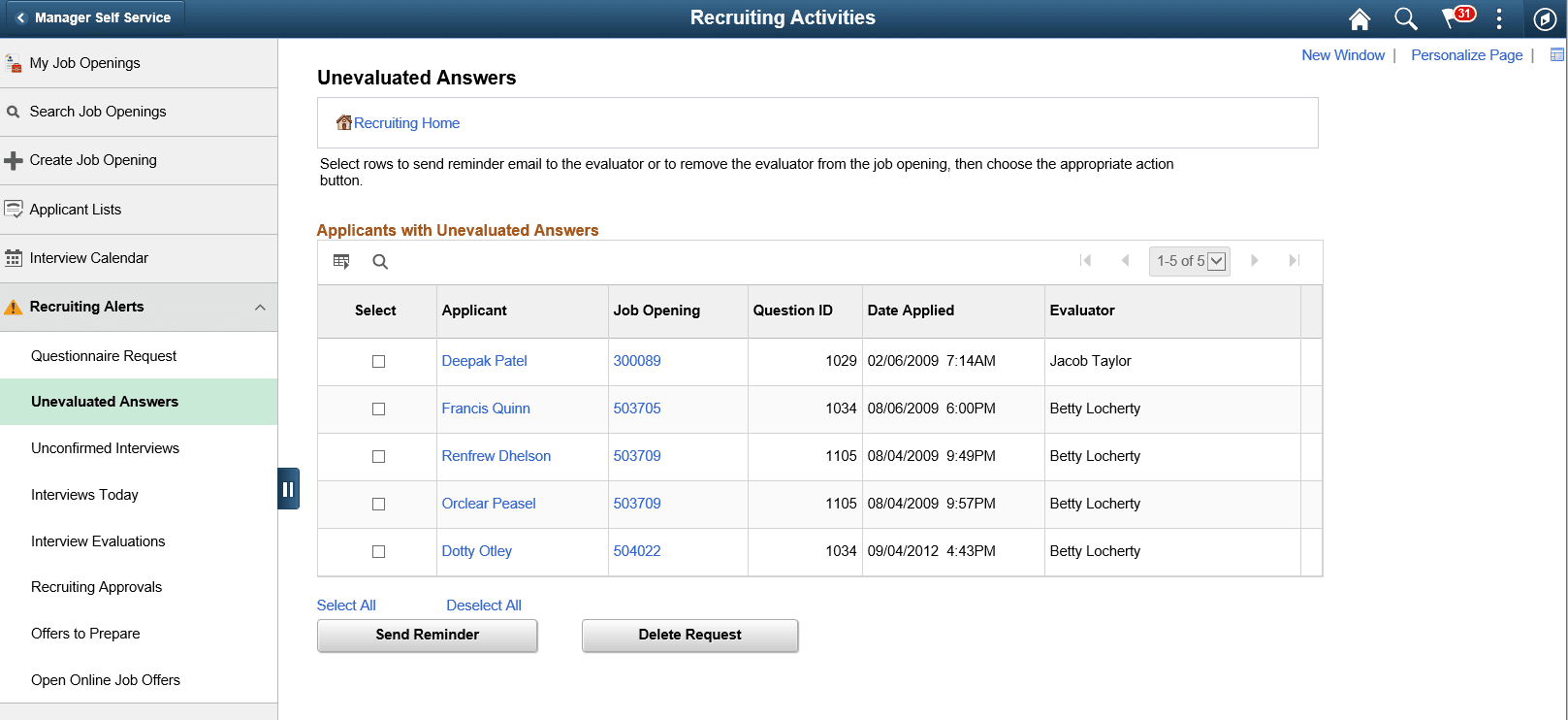Screen dimensions: 1568x720
Task: Click the Find magnifier icon above table
Action: [380, 261]
